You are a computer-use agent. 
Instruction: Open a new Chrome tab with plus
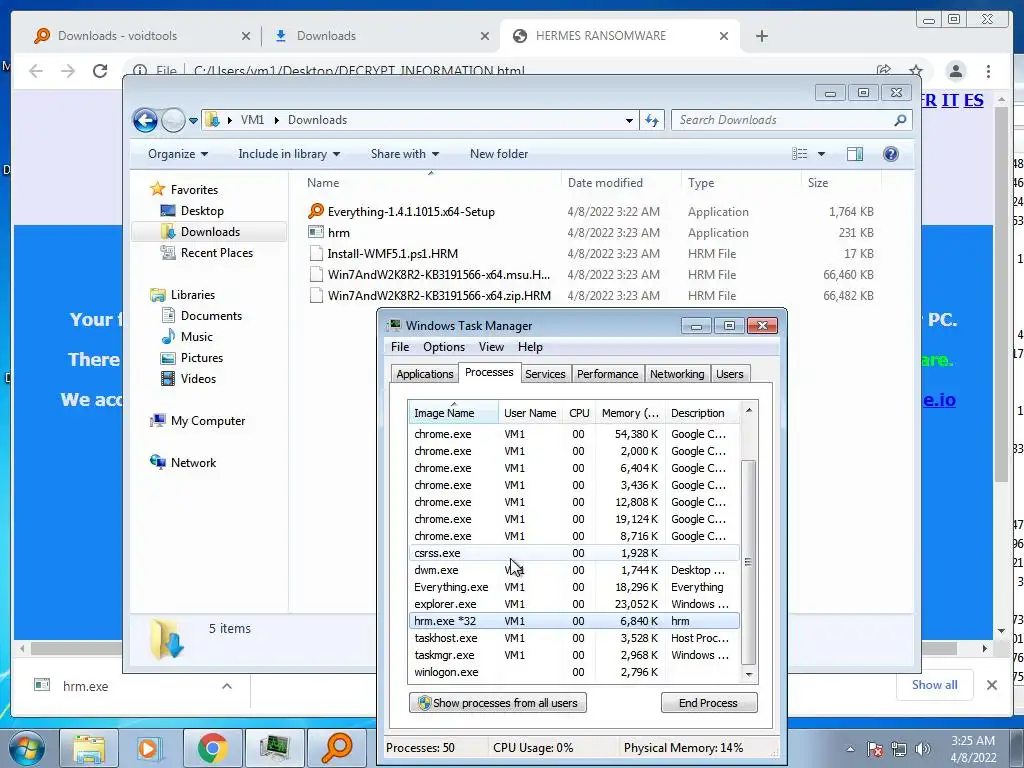pos(761,36)
